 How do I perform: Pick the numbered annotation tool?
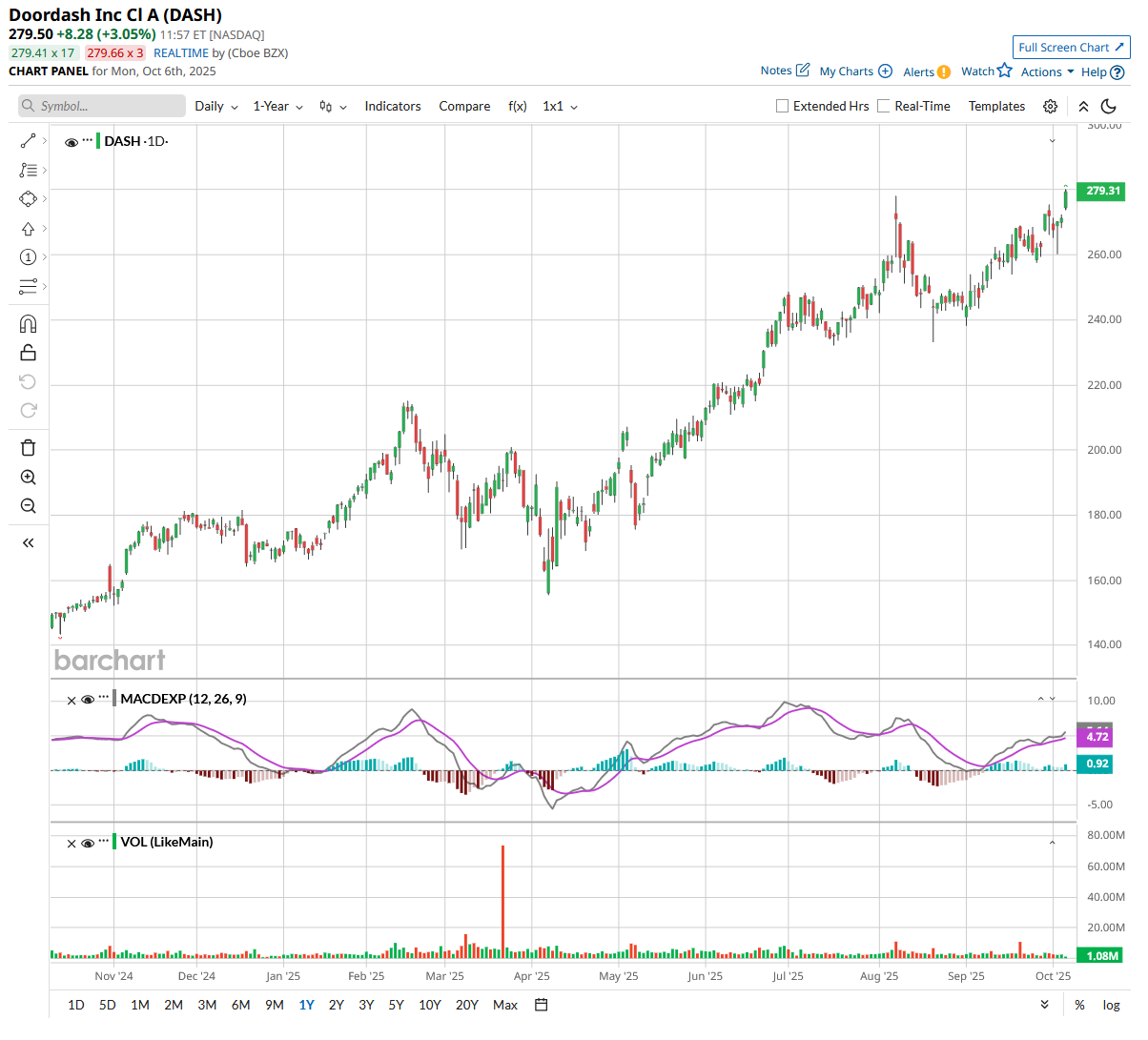28,257
